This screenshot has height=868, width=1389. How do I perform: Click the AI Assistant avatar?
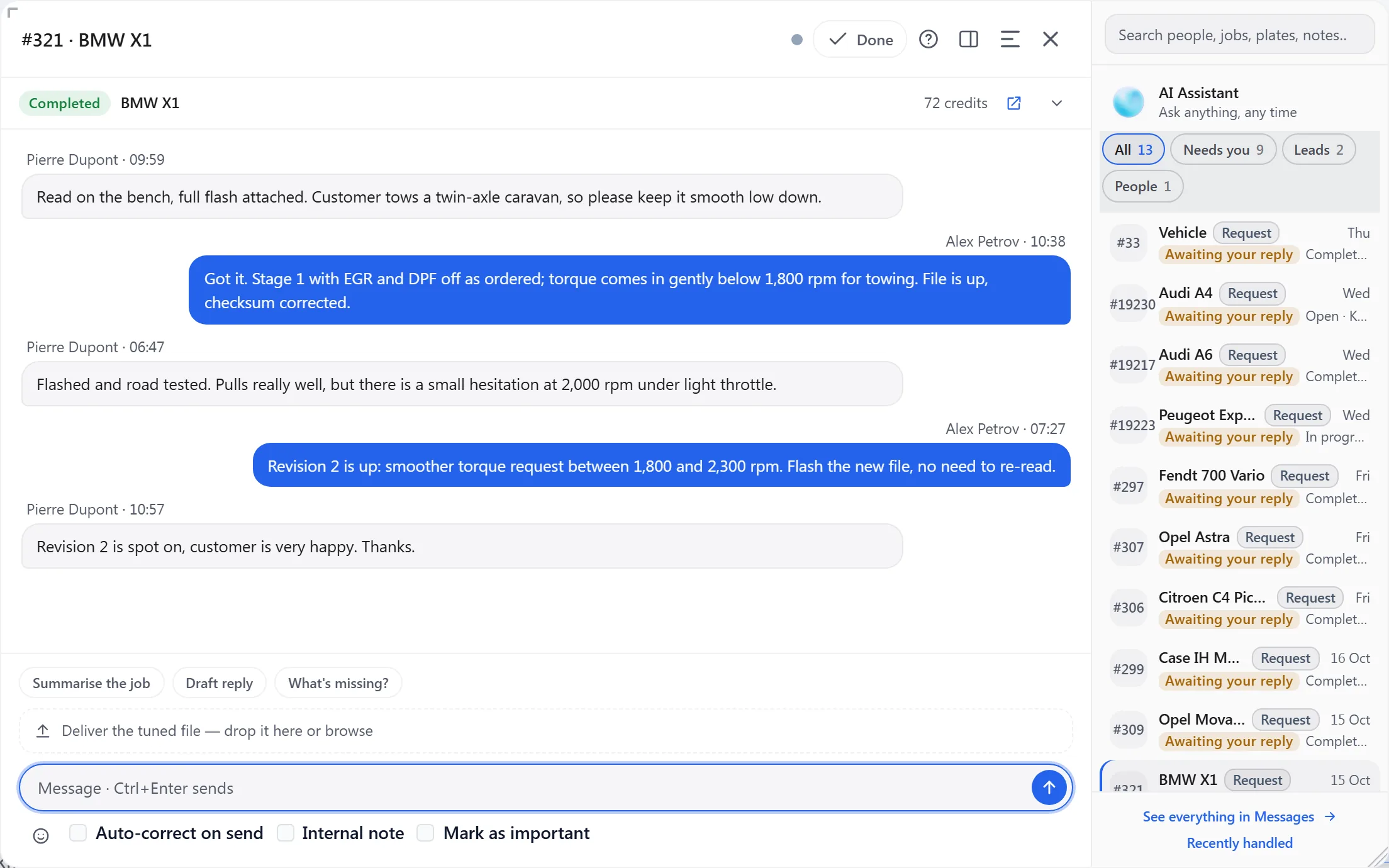pyautogui.click(x=1129, y=103)
